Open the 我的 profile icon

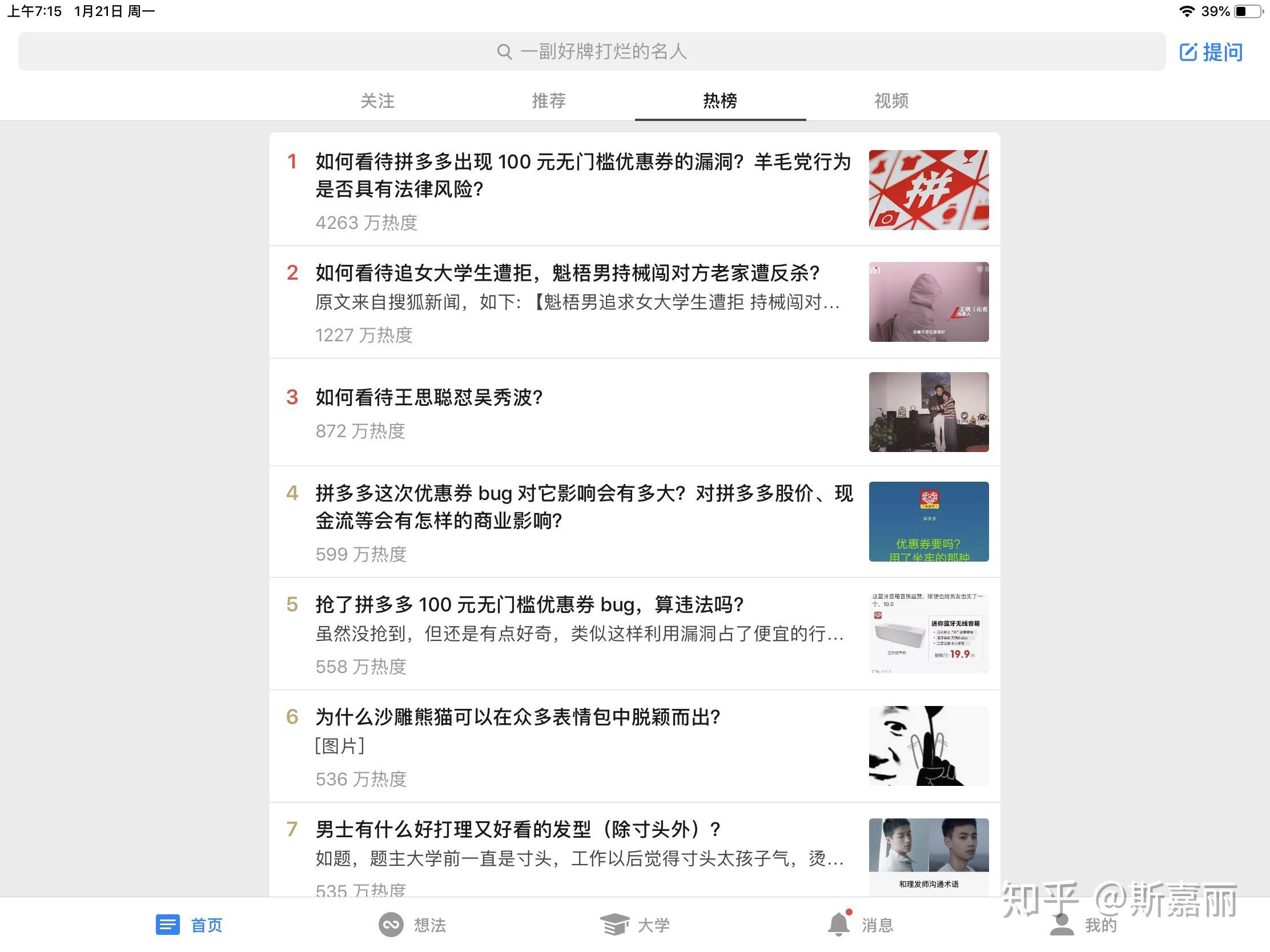click(1062, 925)
